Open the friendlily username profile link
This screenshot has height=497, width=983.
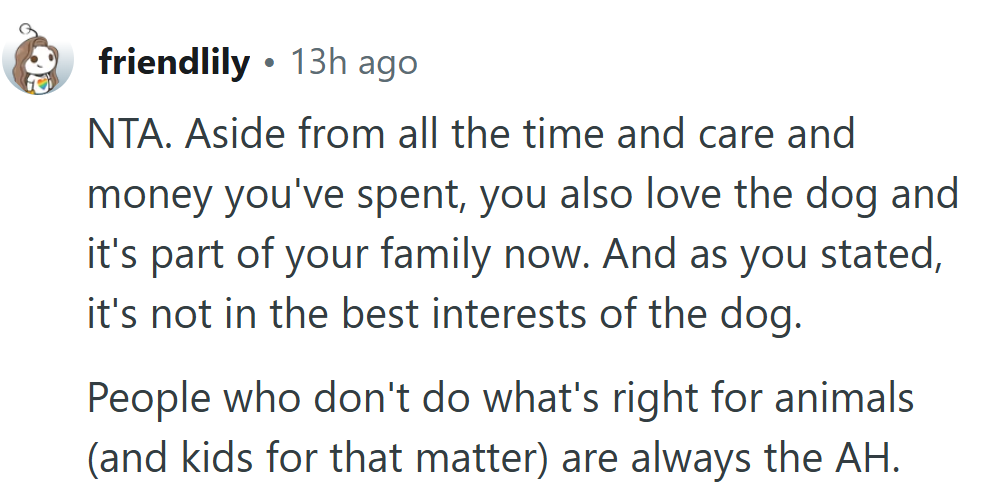point(174,63)
